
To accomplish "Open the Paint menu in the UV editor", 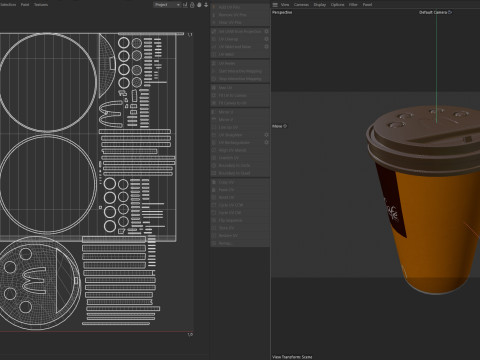I will coord(25,5).
